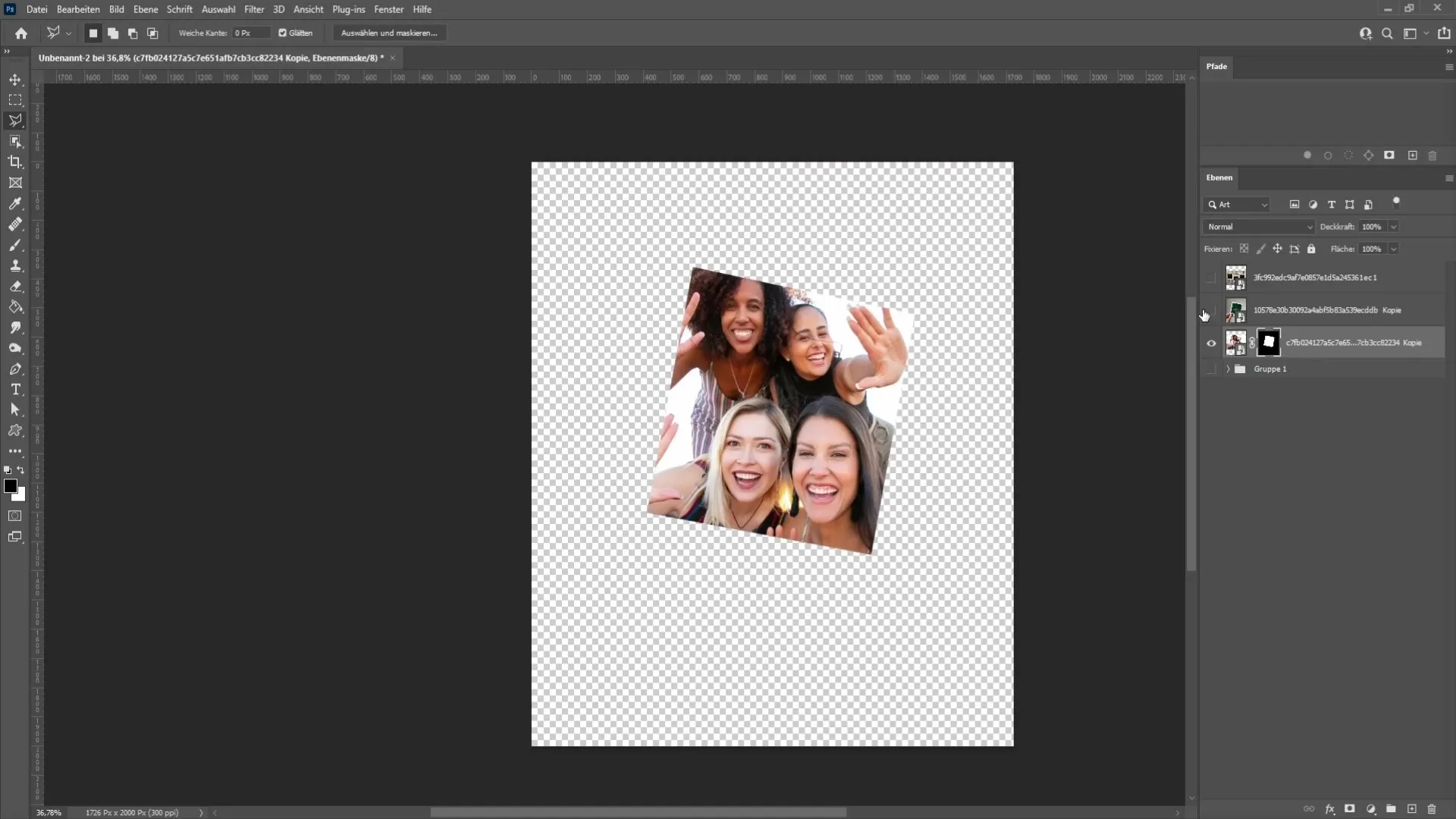Choose Add to Selection mode
Viewport: 1456px width, 819px height.
click(x=113, y=33)
